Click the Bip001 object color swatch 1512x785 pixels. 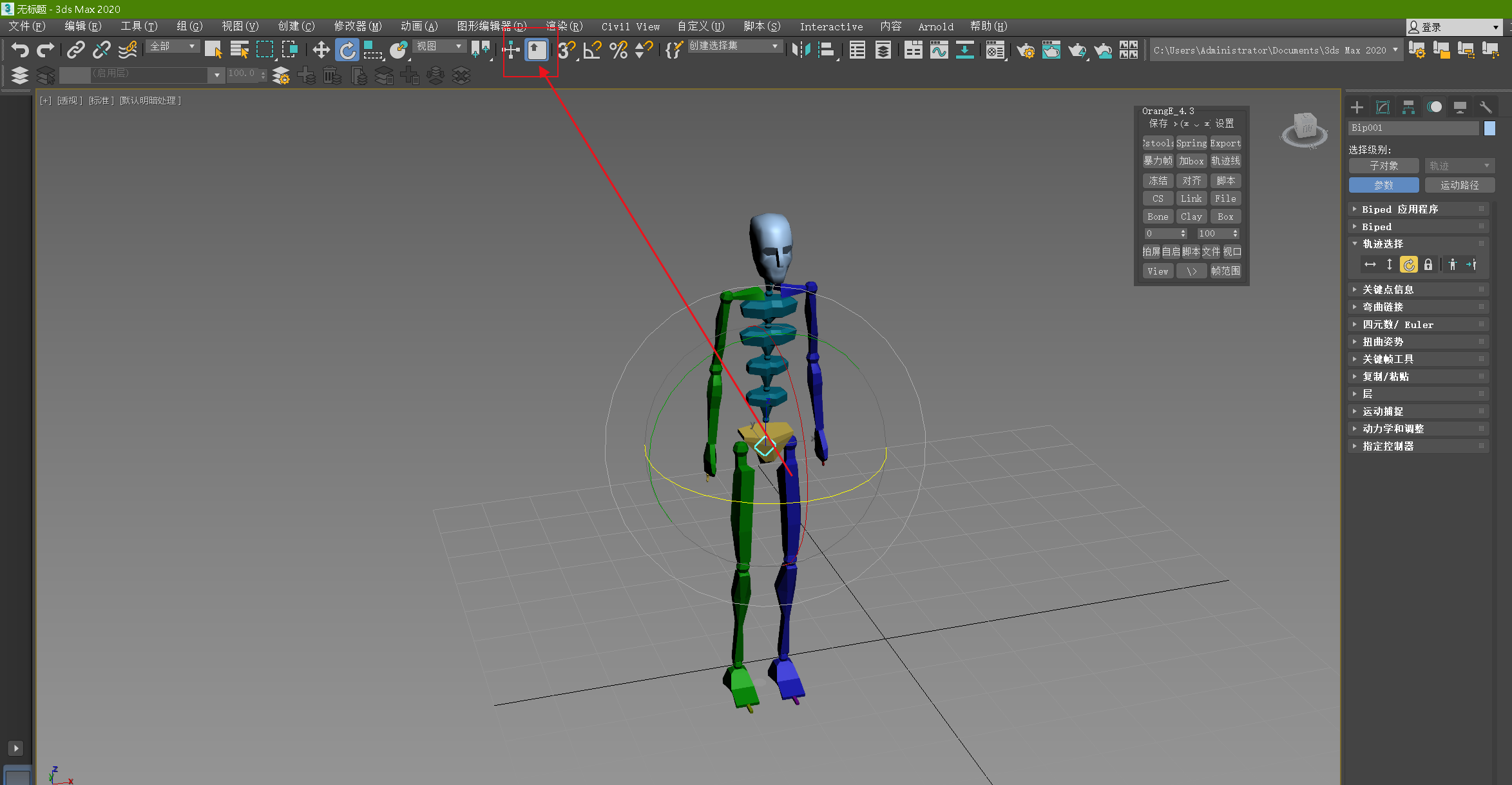(1489, 128)
